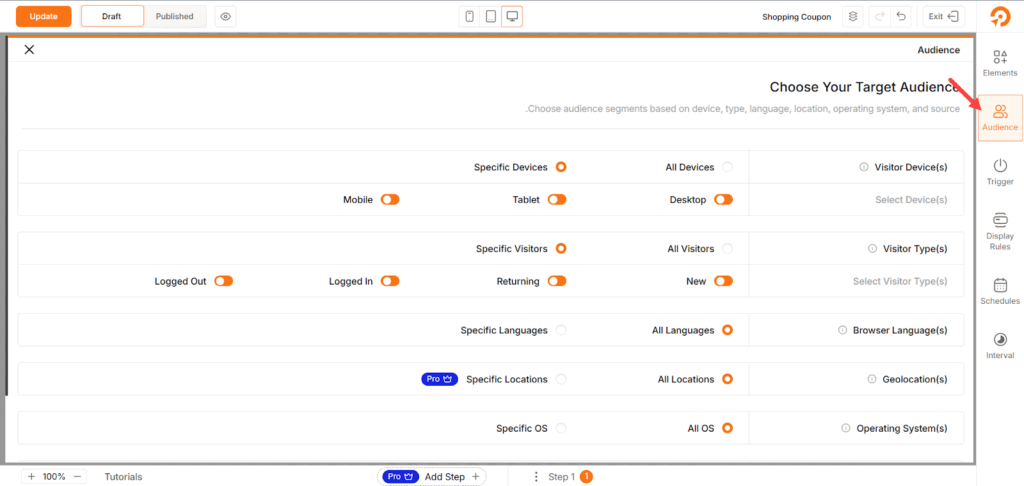The width and height of the screenshot is (1024, 486).
Task: Switch to the Published tab
Action: (x=175, y=17)
